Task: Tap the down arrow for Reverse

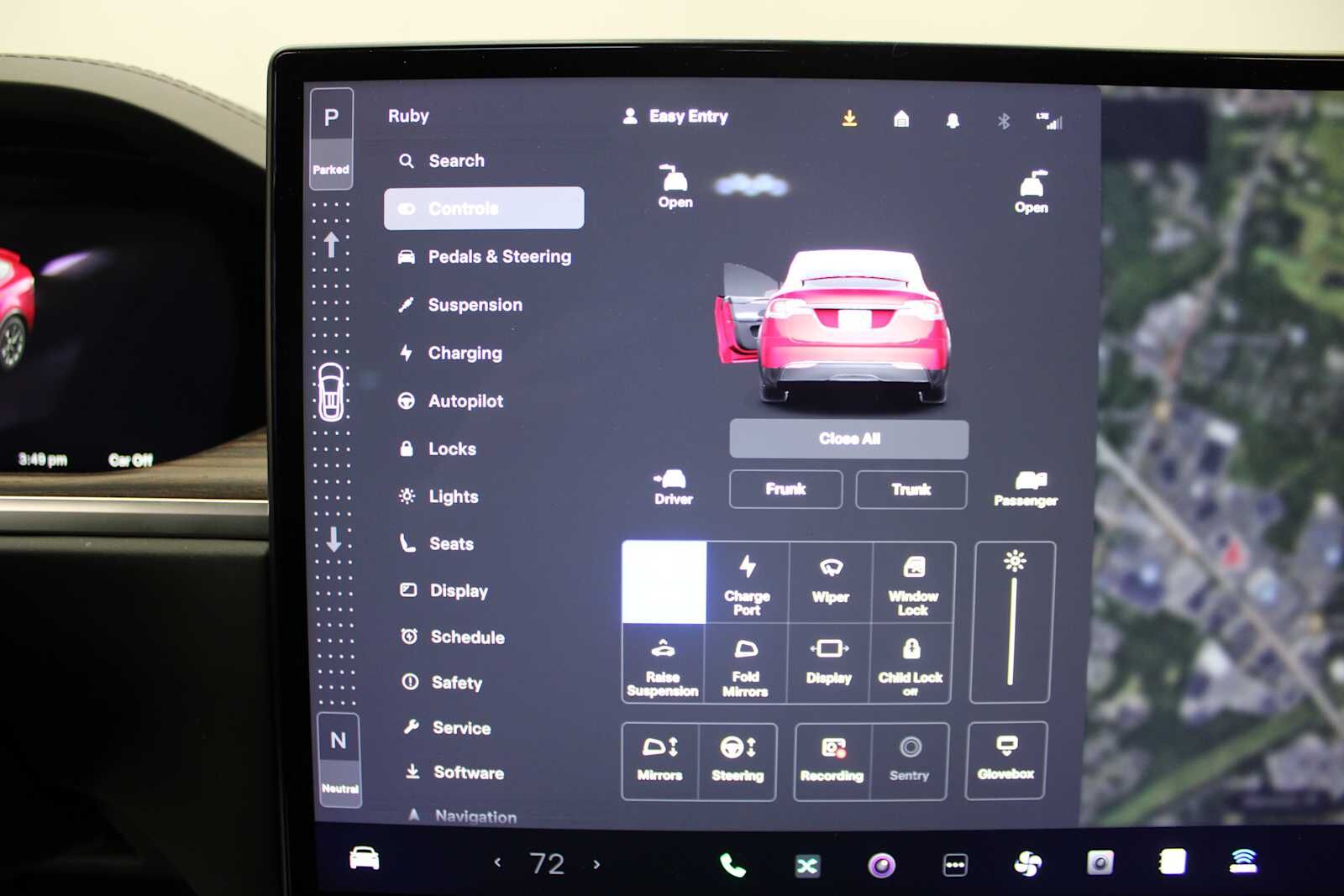Action: point(333,538)
